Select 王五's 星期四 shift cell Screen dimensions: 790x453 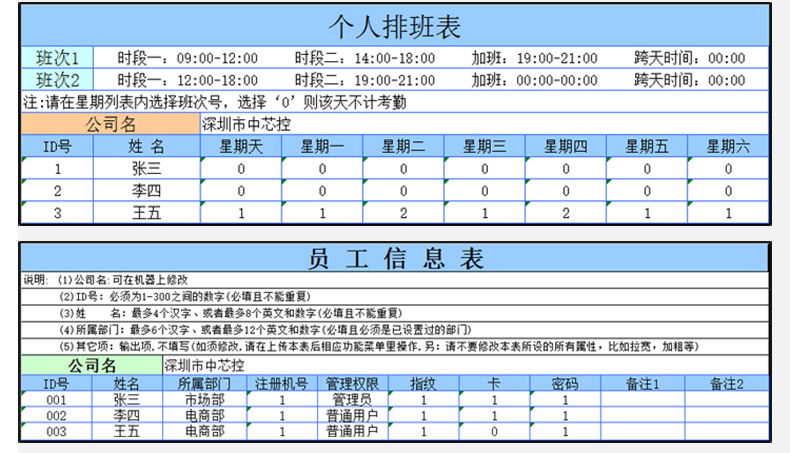click(x=566, y=213)
